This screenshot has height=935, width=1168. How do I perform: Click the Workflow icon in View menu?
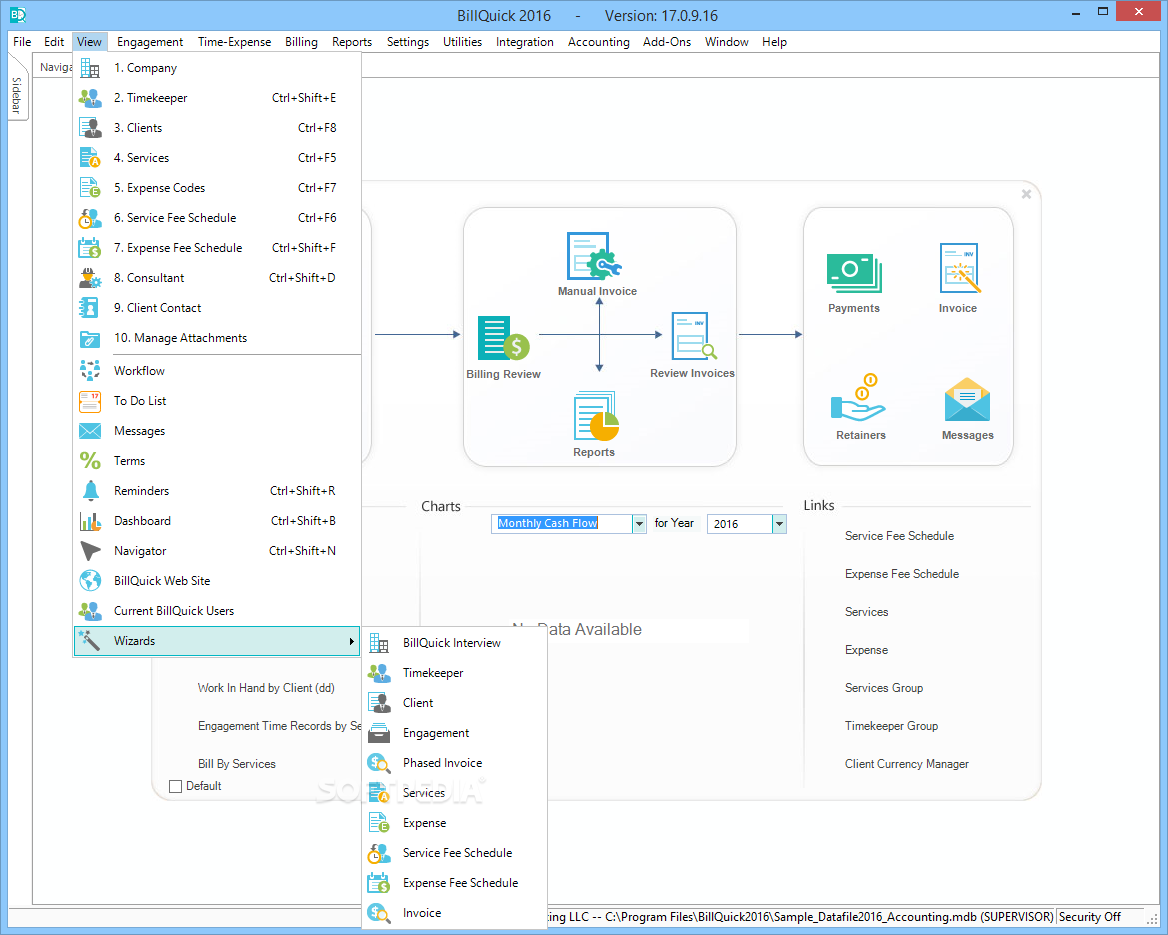(x=90, y=370)
